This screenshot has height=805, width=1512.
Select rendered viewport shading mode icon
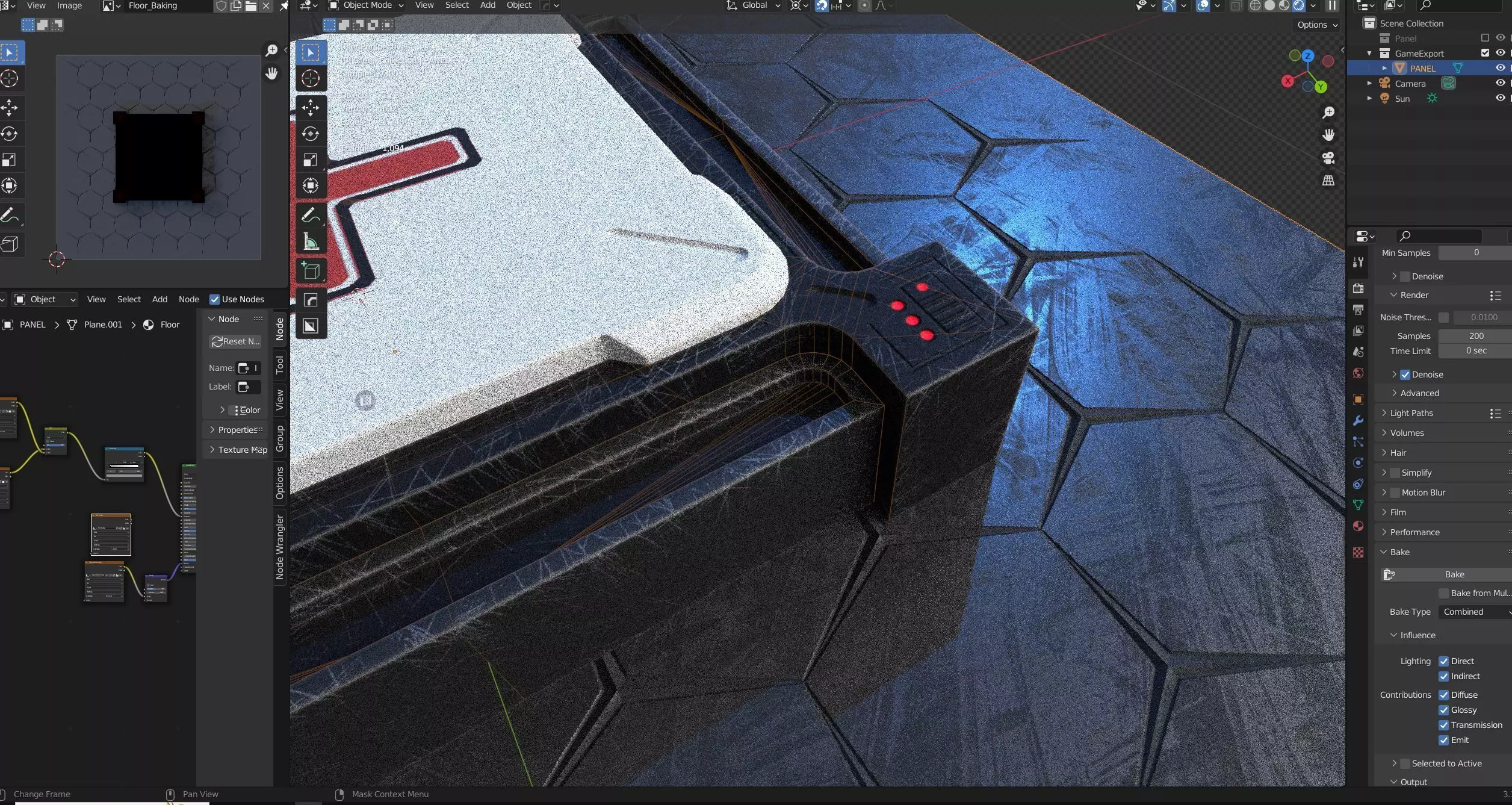[x=1299, y=6]
